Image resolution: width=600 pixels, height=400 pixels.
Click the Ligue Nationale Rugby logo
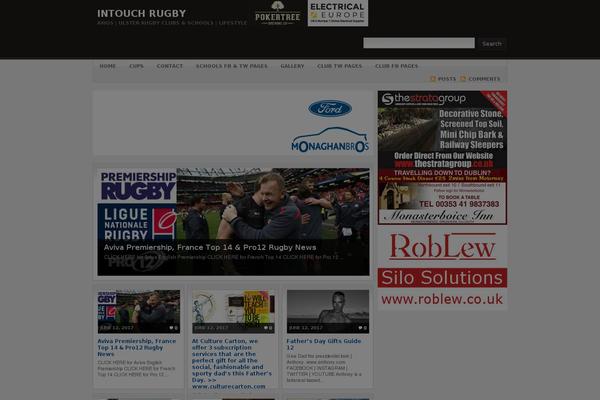[x=137, y=222]
